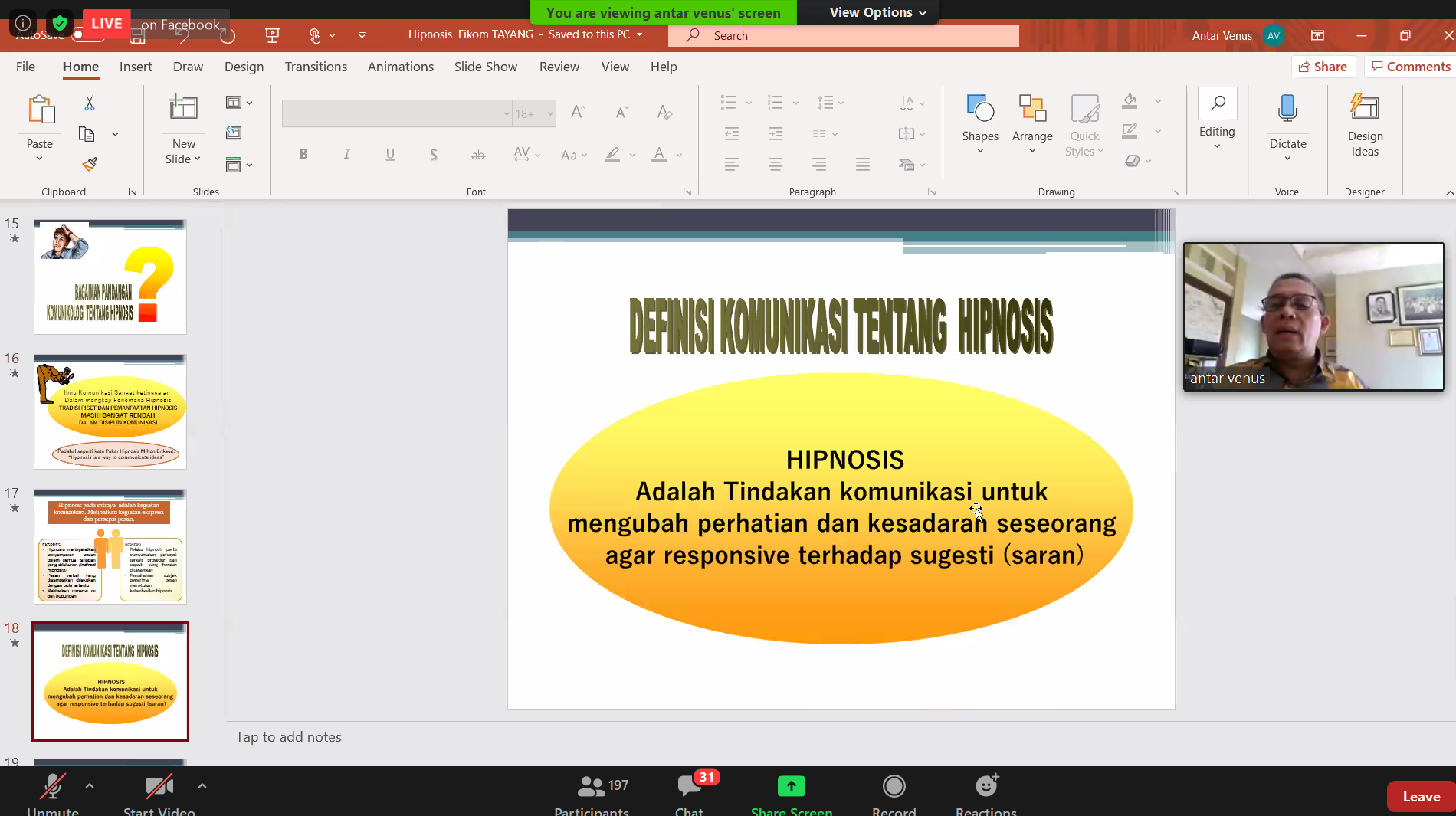This screenshot has width=1456, height=816.
Task: Apply center text alignment
Action: [x=775, y=164]
